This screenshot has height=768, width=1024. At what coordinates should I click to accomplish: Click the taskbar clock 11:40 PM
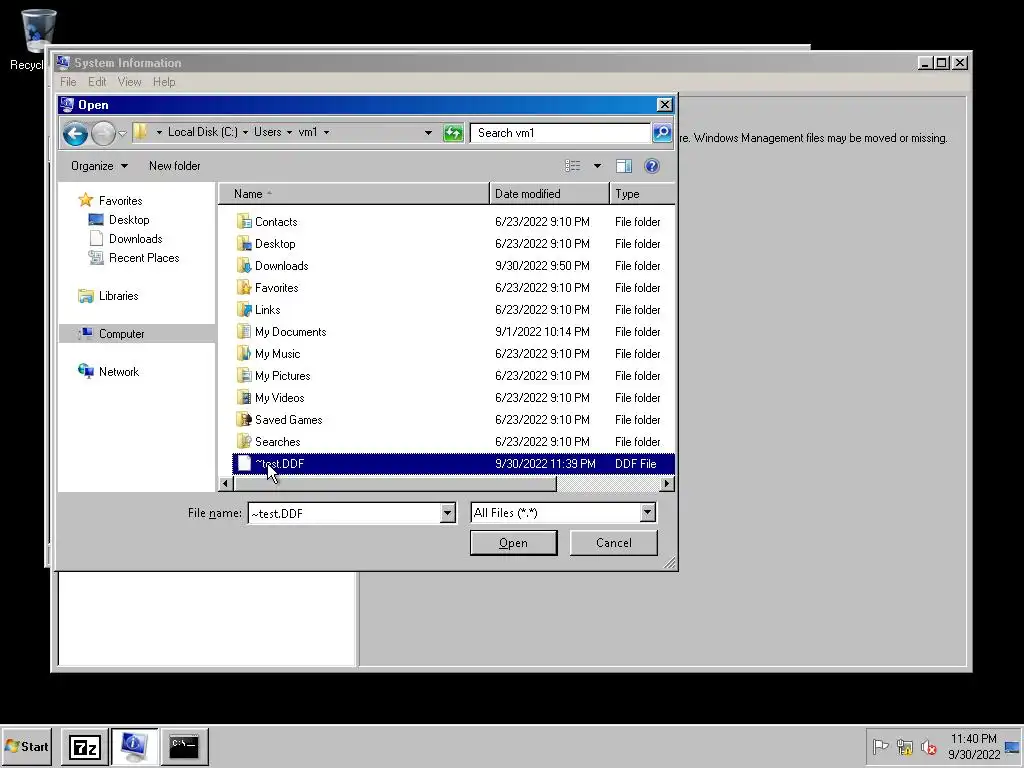click(973, 739)
